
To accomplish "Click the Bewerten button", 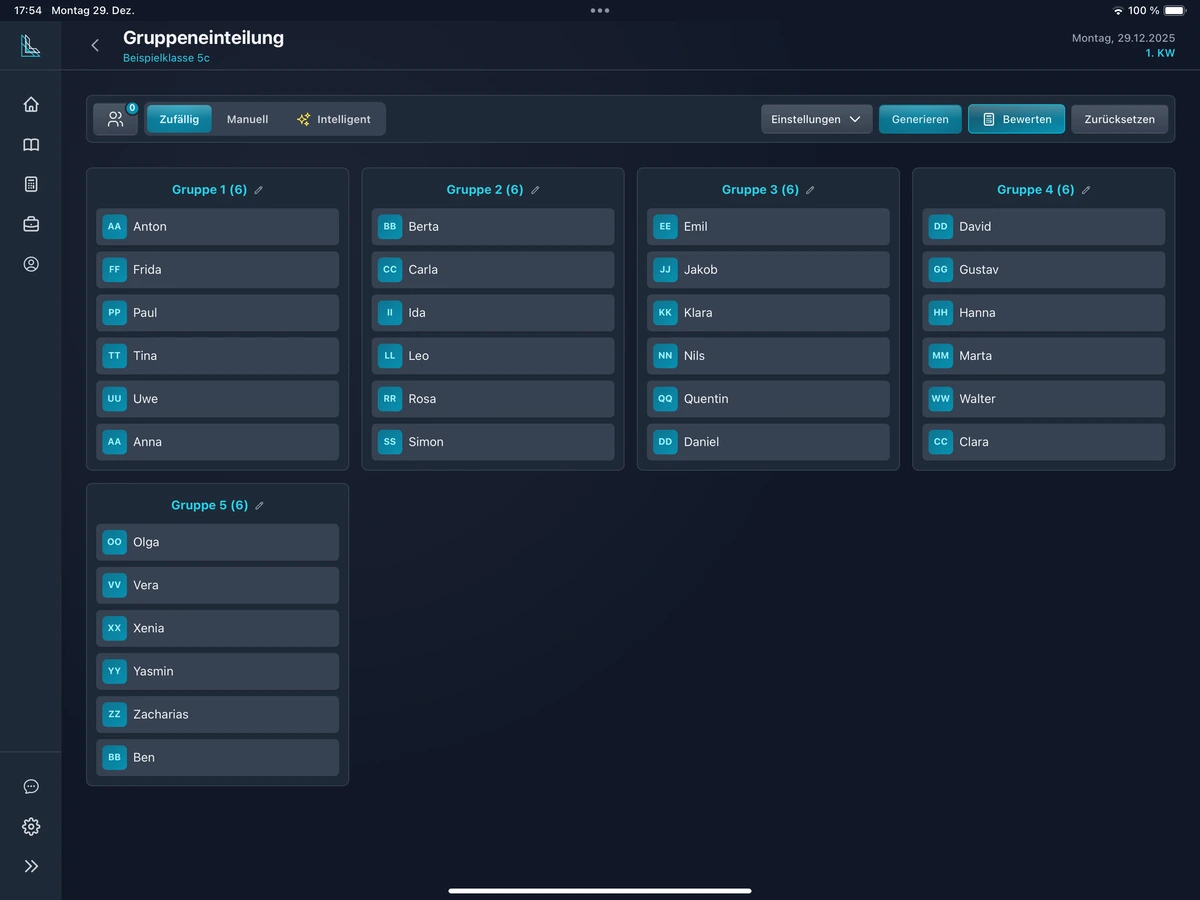I will (x=1016, y=119).
